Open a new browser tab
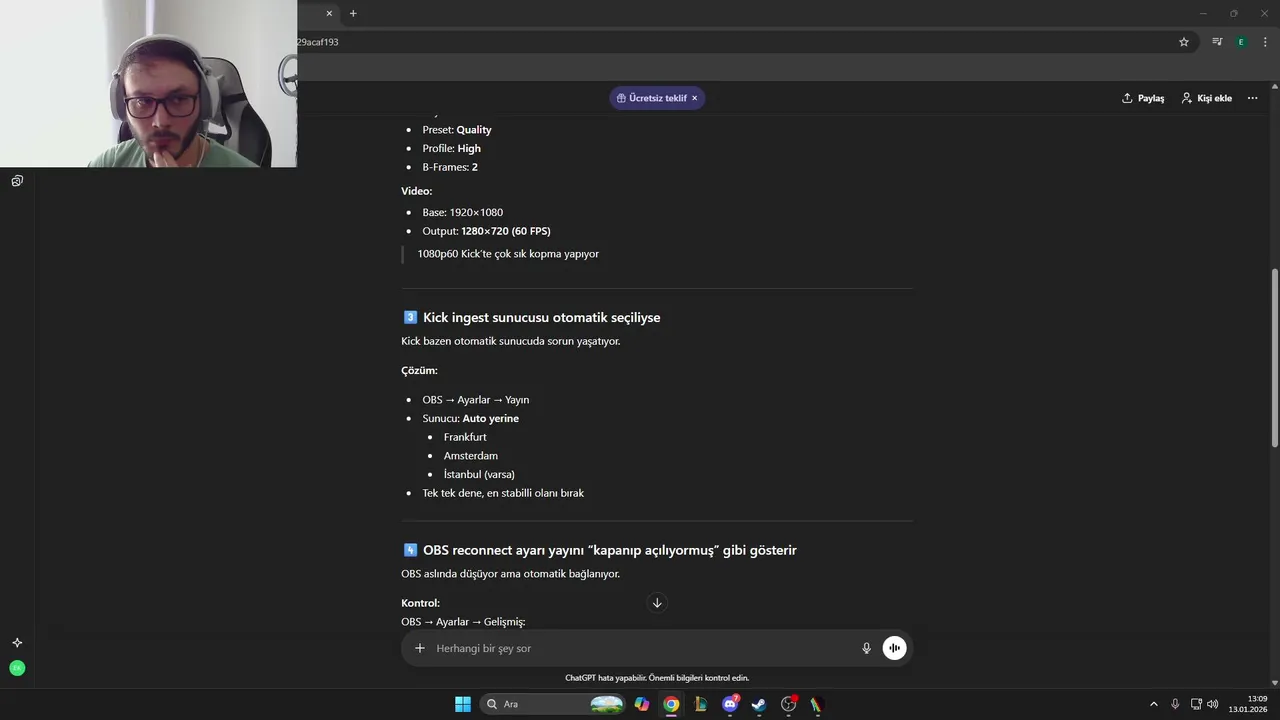 click(353, 13)
